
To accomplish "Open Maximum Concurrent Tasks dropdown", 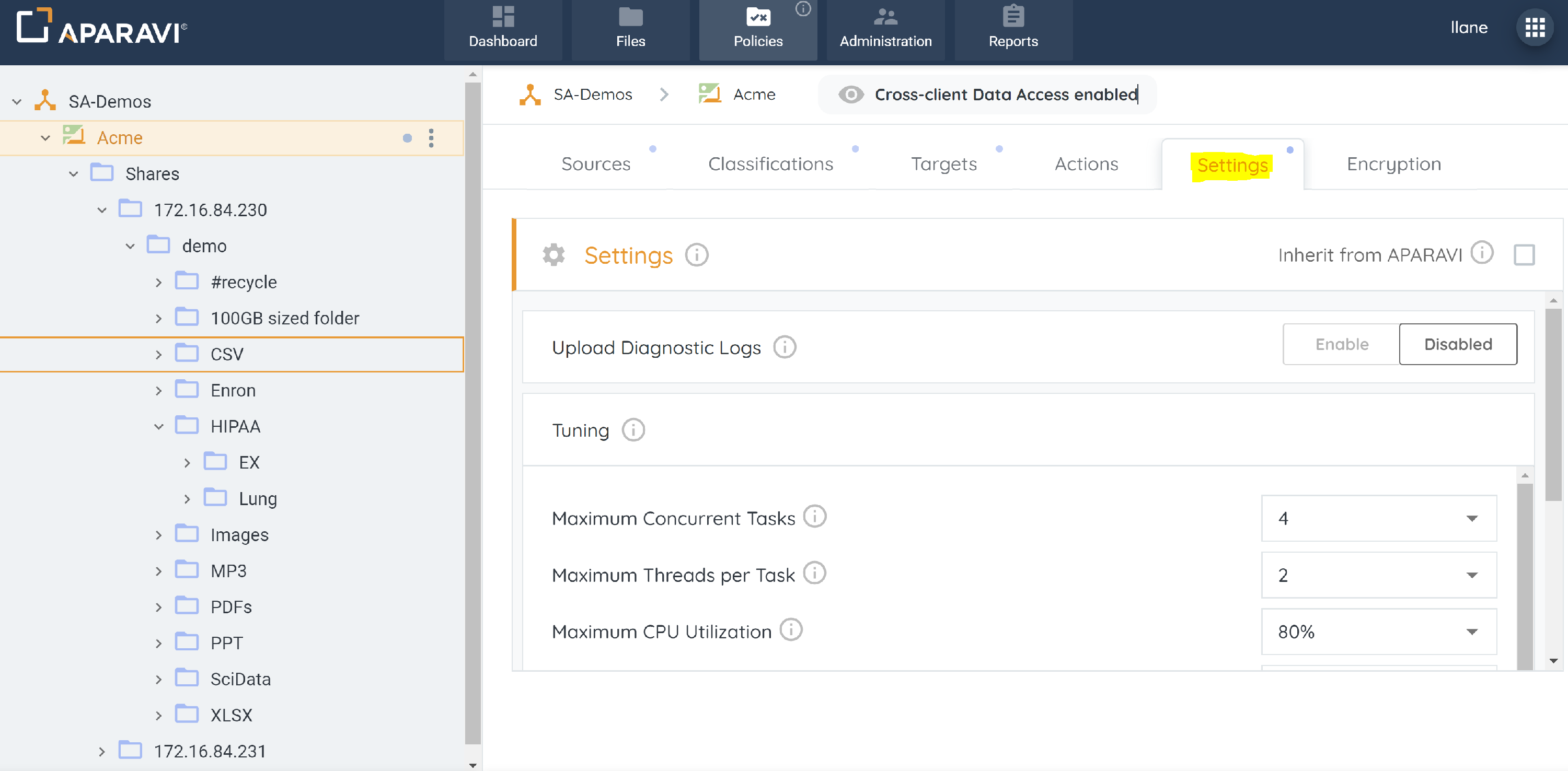I will (x=1378, y=519).
